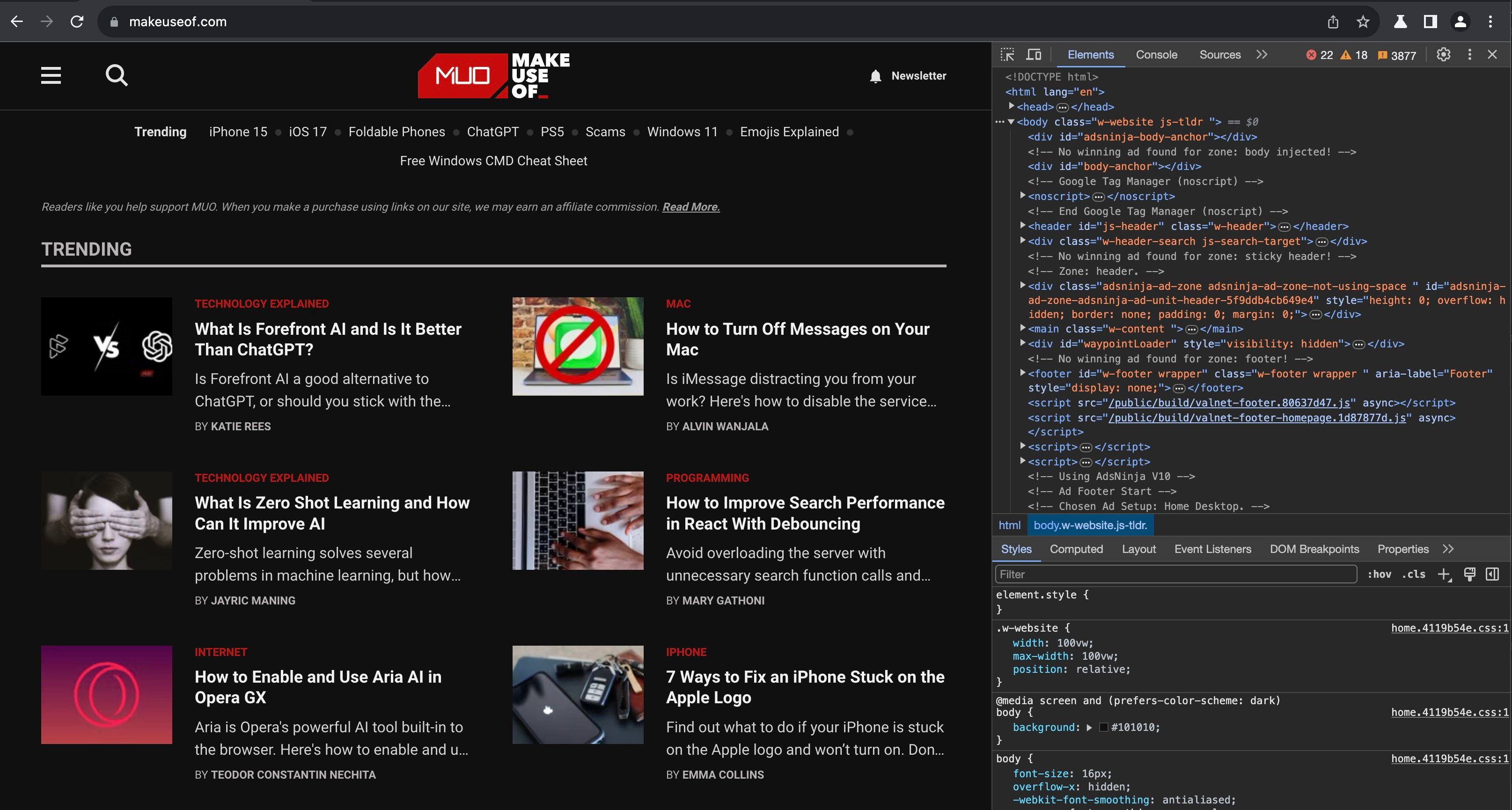
Task: Toggle the device toolbar emulation icon
Action: point(1034,54)
